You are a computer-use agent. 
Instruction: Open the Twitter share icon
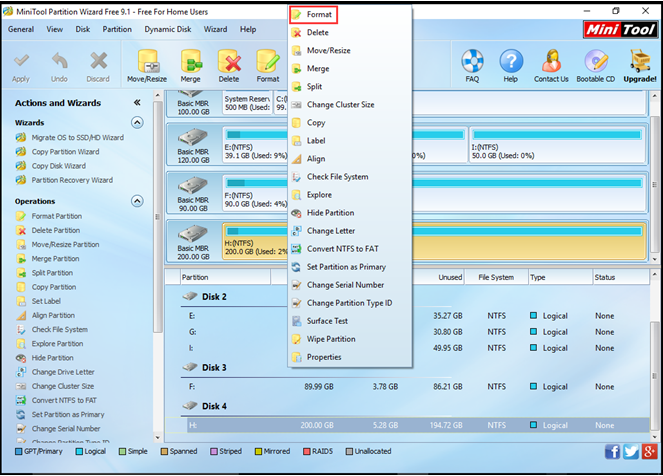(631, 452)
